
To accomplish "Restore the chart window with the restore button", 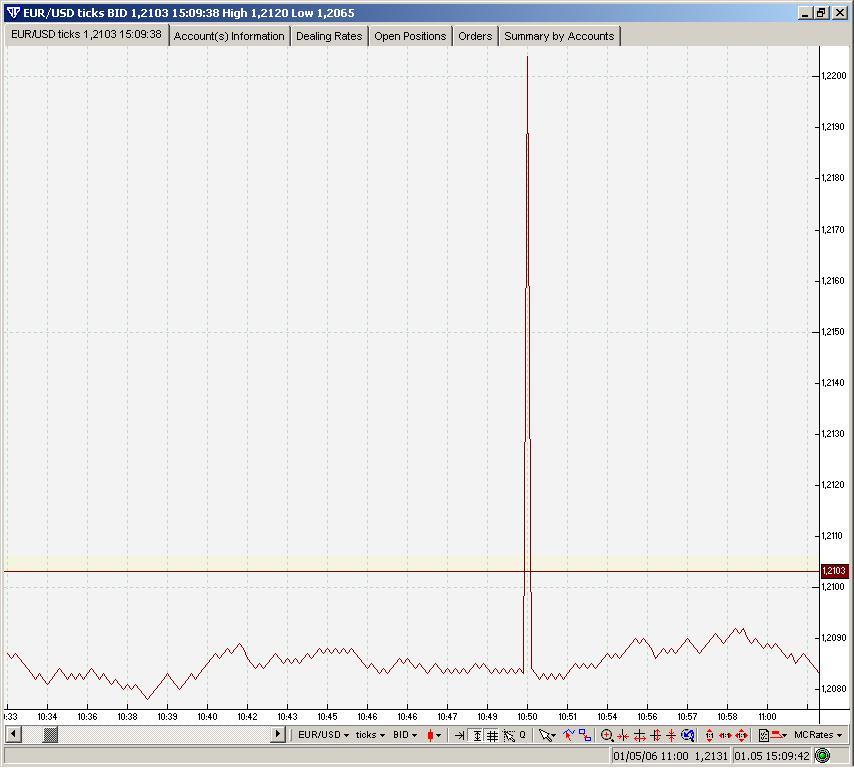I will (x=822, y=13).
